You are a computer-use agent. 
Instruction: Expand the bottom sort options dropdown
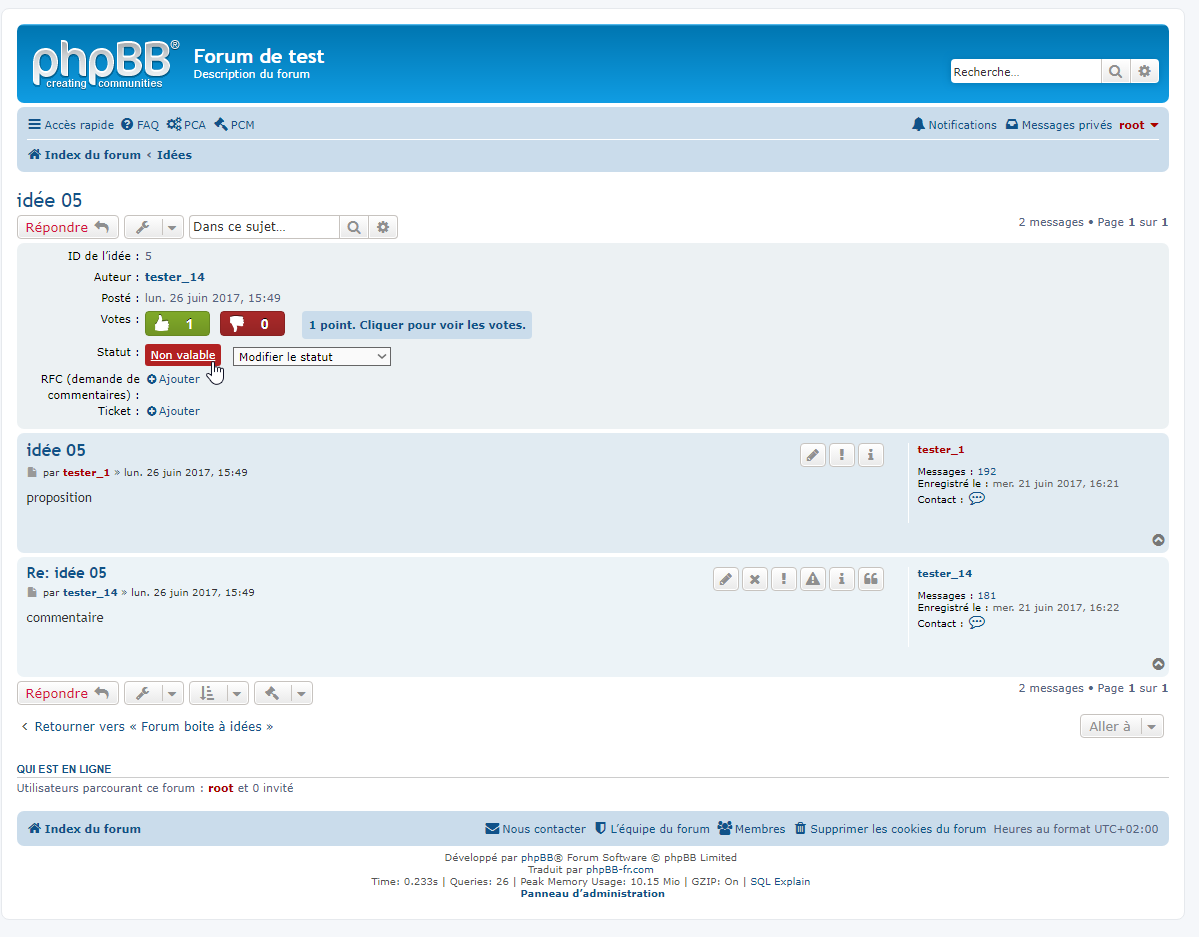(218, 693)
